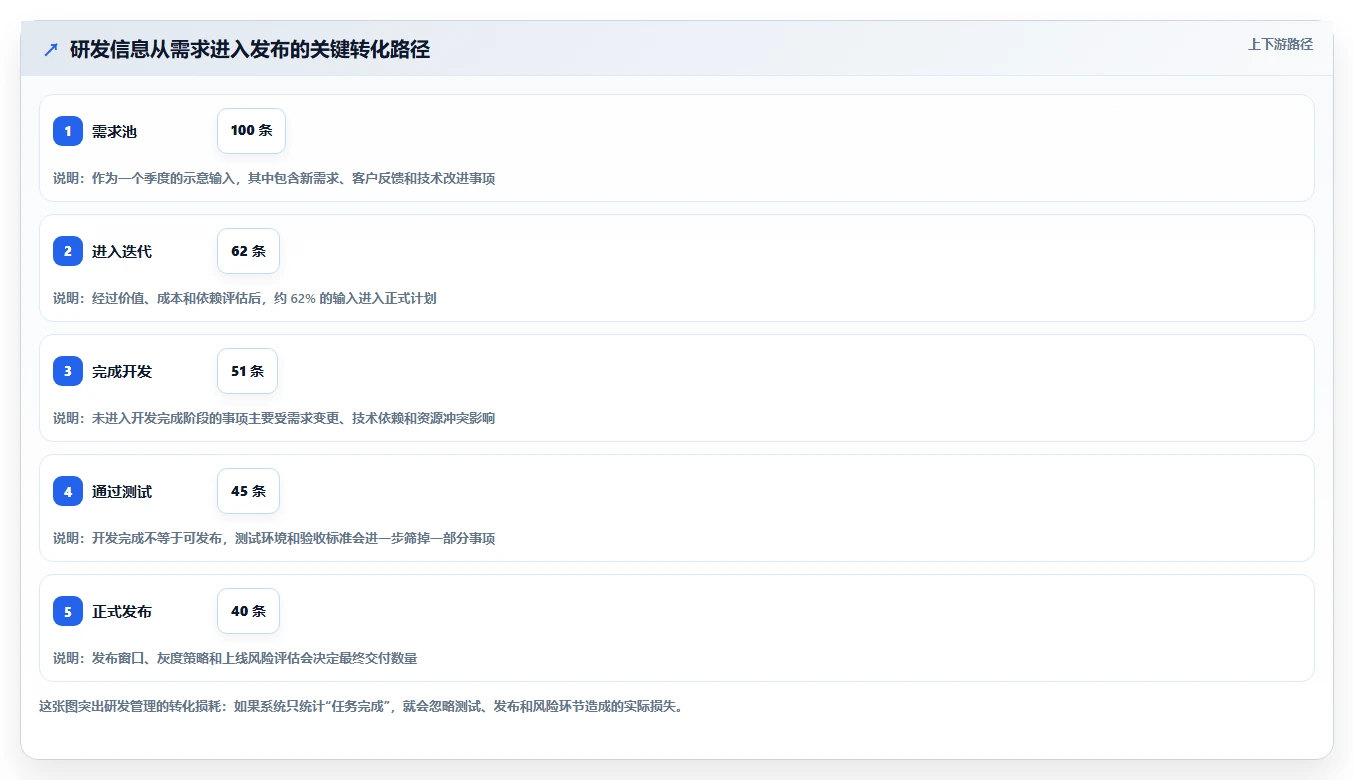Click the 完成开发 stage label
This screenshot has width=1354, height=780.
coord(122,371)
